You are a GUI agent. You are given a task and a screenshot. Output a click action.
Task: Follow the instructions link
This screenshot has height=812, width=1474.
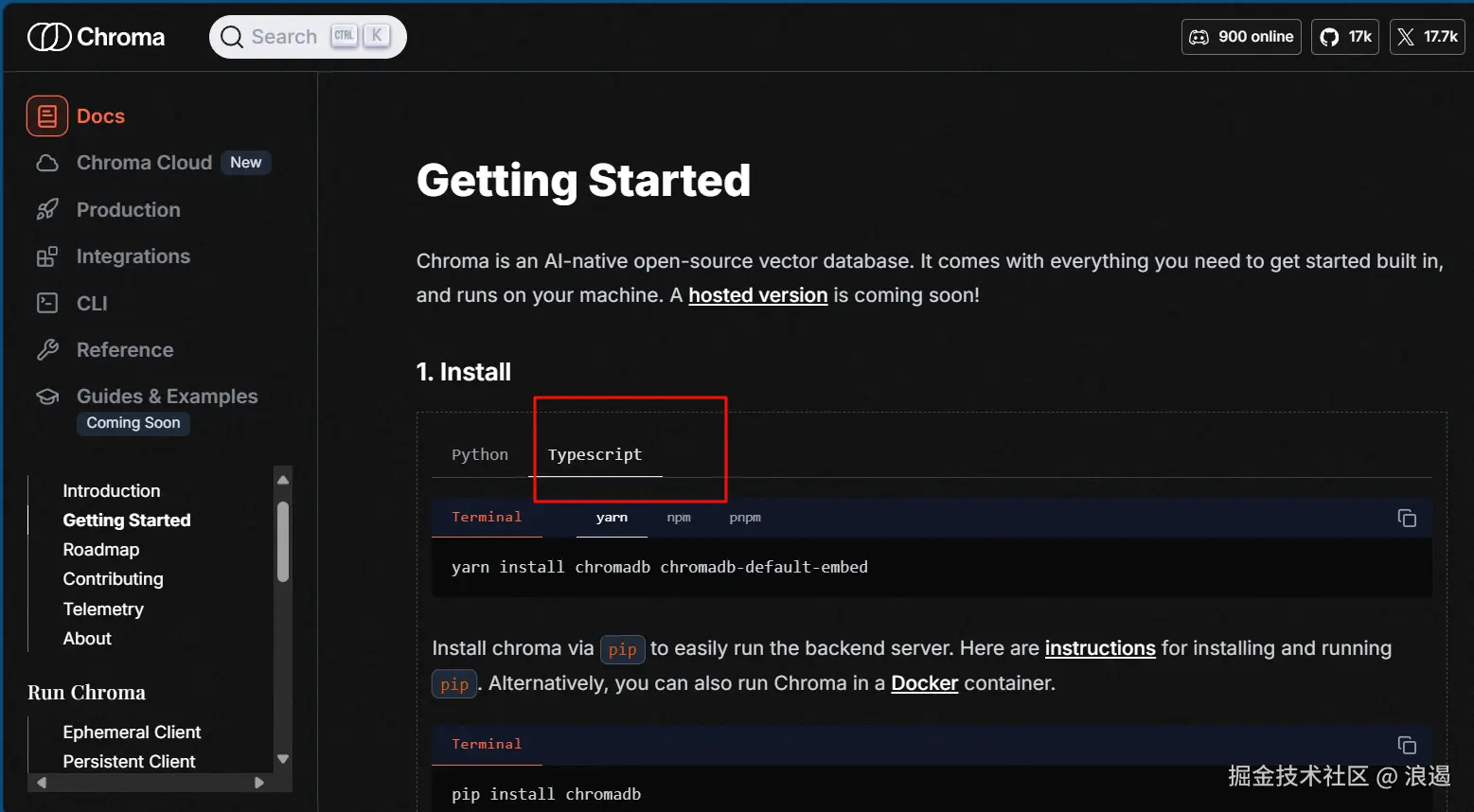1100,648
